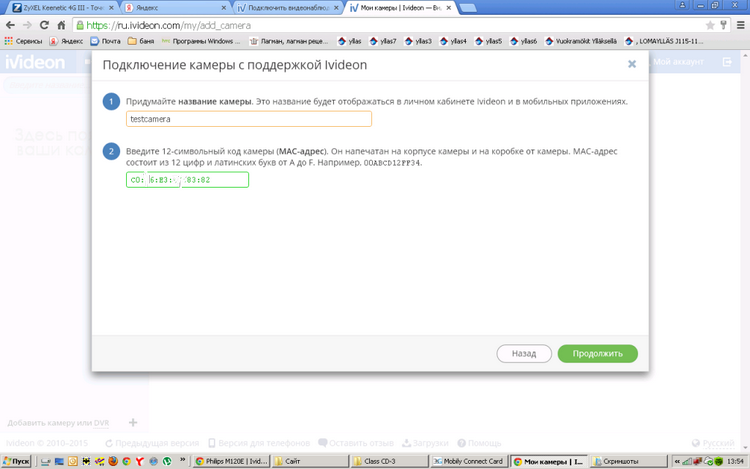The width and height of the screenshot is (750, 469).
Task: Click the plus icon to add camera
Action: coord(133,422)
